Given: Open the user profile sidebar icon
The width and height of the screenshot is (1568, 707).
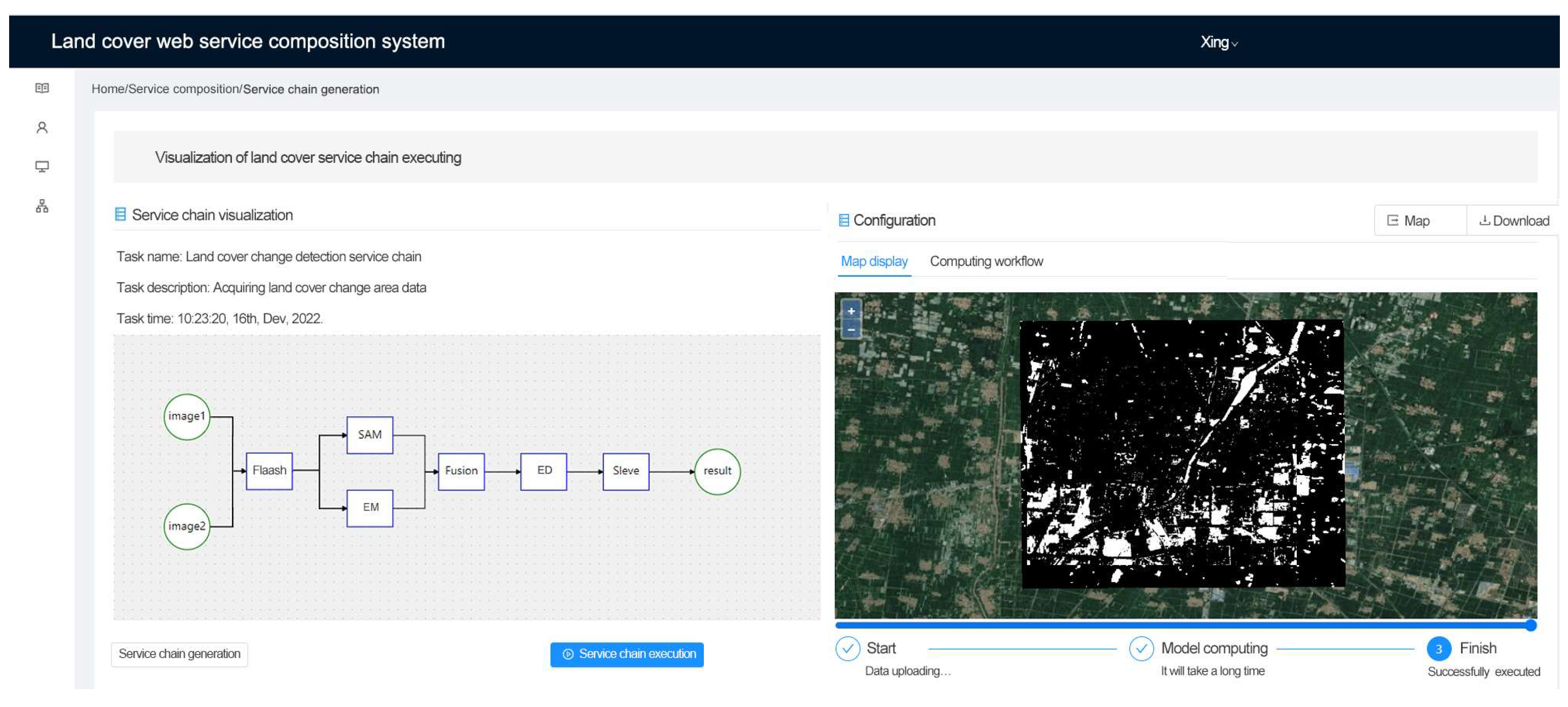Looking at the screenshot, I should pyautogui.click(x=42, y=128).
